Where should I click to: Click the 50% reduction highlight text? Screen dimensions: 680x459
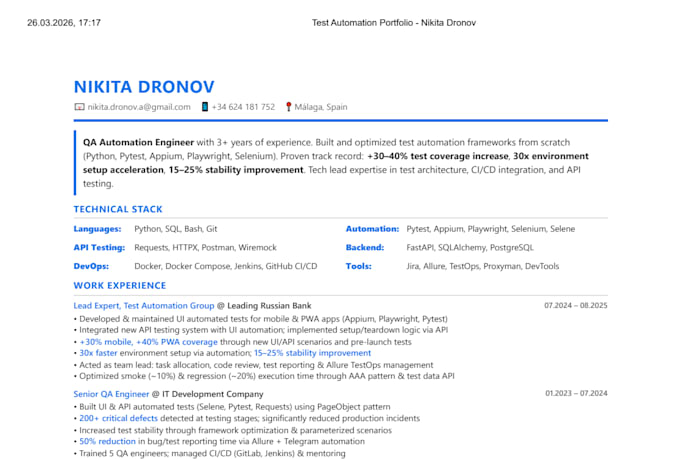pyautogui.click(x=108, y=441)
